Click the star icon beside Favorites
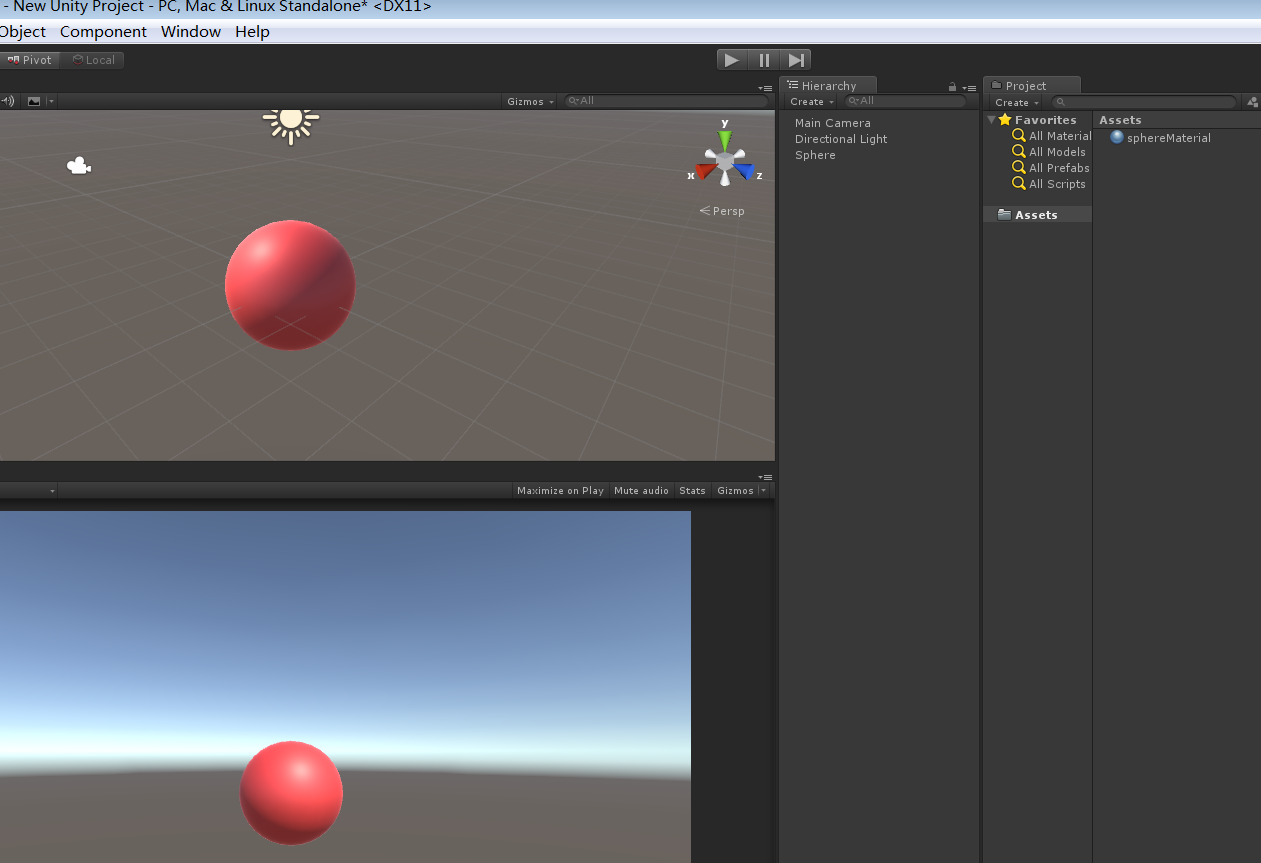Screen dimensions: 1261x863 (1003, 119)
